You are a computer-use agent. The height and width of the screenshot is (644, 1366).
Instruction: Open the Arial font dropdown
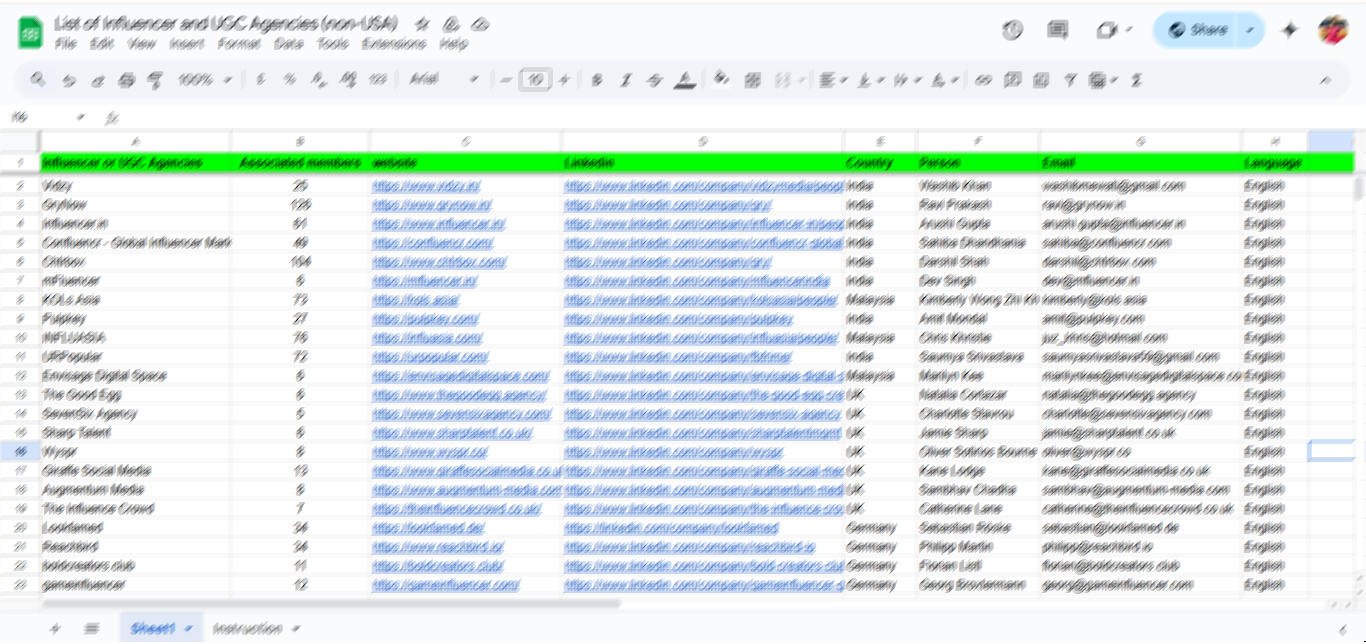(443, 80)
